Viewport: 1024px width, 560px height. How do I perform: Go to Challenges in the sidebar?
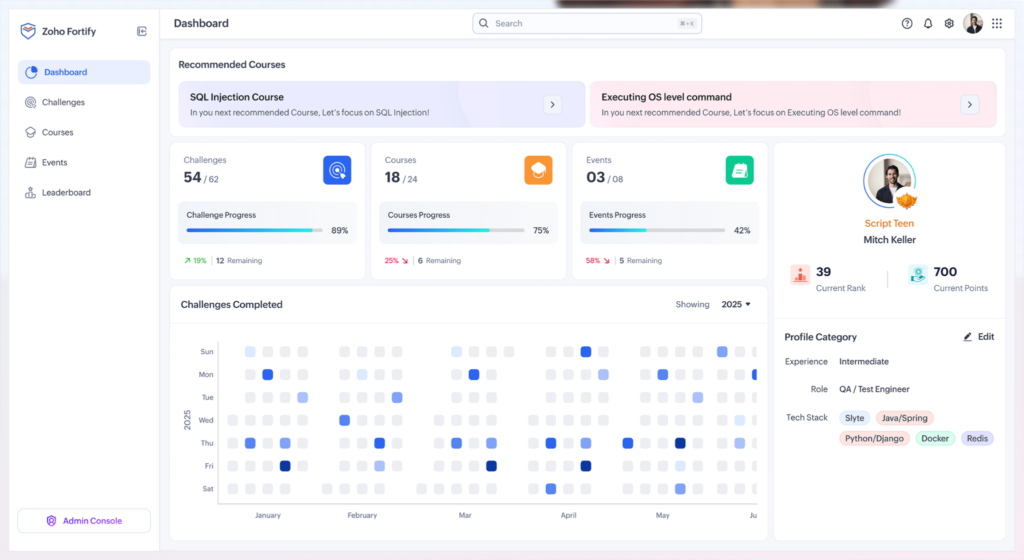84,102
